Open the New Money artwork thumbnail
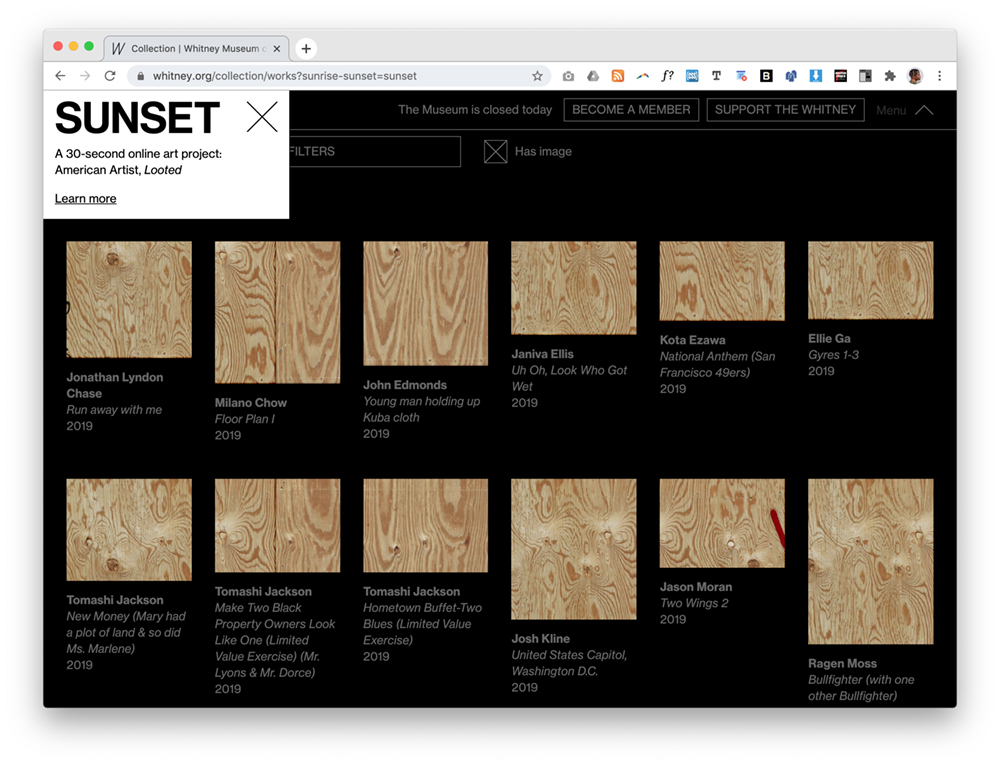Viewport: 1000px width, 765px height. click(x=129, y=530)
